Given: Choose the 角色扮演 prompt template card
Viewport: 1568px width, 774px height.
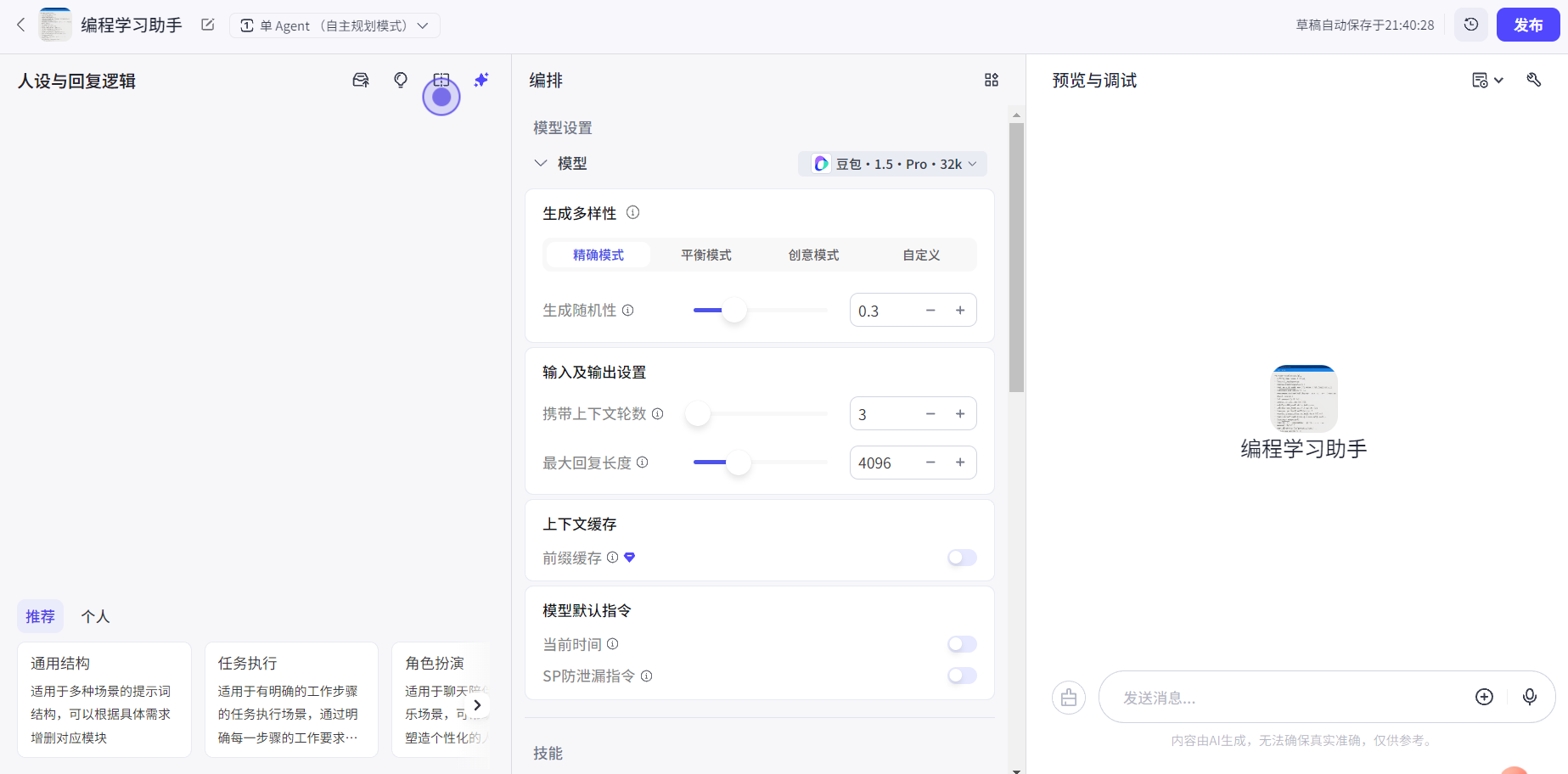Looking at the screenshot, I should 441,699.
